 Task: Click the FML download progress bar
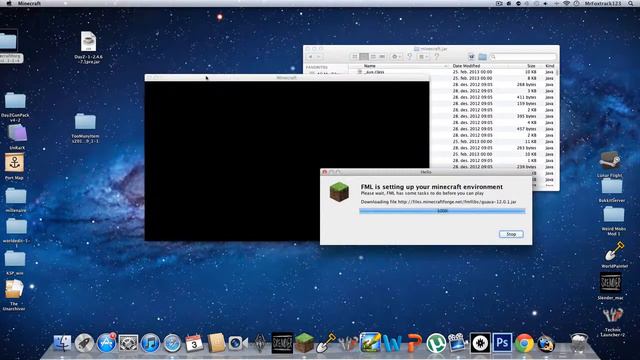(x=442, y=211)
